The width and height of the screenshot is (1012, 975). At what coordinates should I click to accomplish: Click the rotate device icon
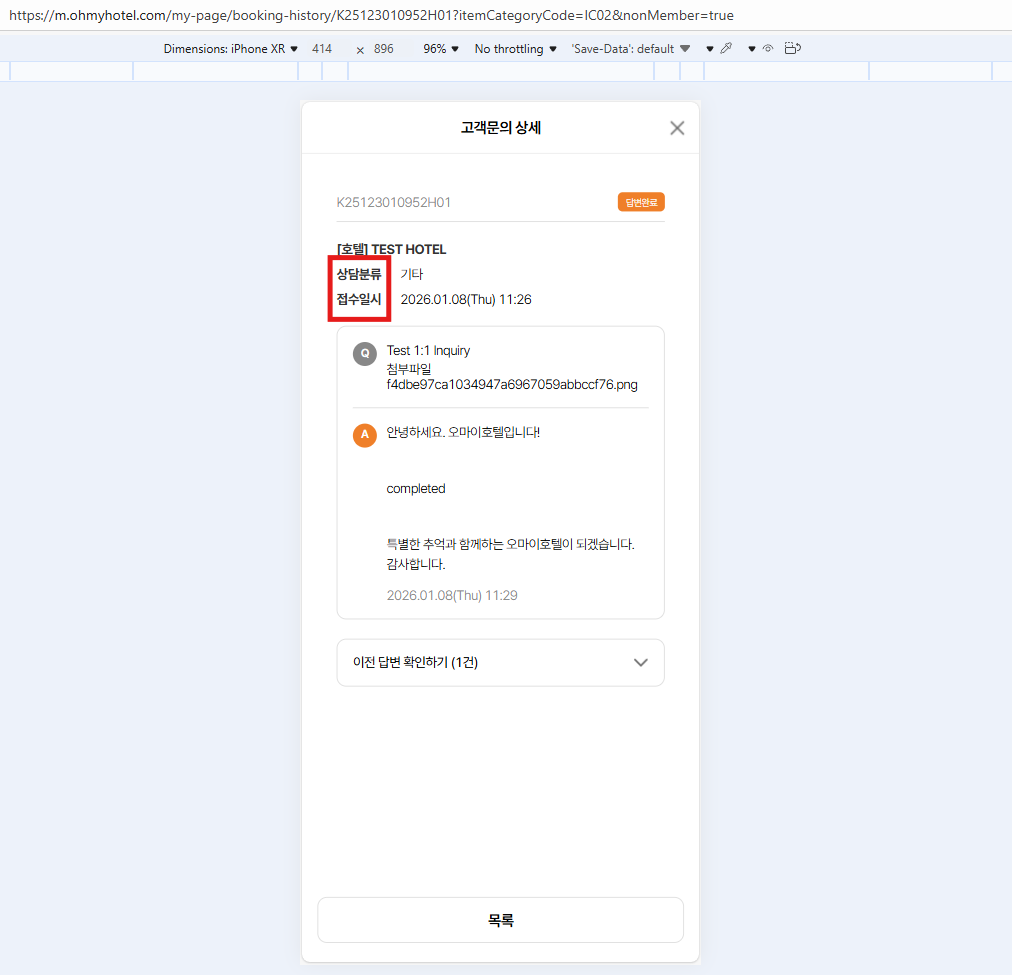[x=793, y=48]
